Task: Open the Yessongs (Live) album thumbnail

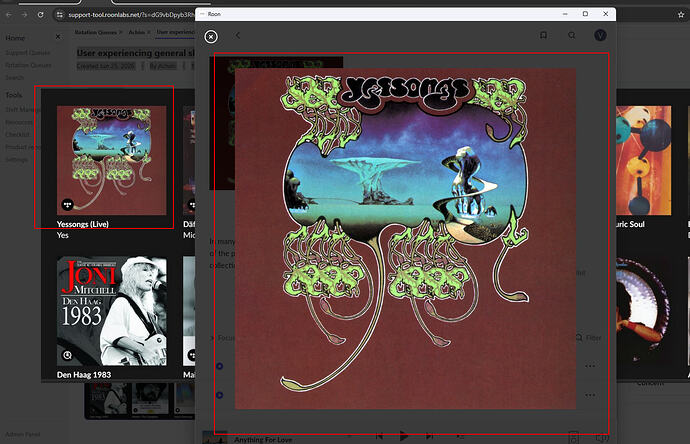Action: (x=112, y=160)
